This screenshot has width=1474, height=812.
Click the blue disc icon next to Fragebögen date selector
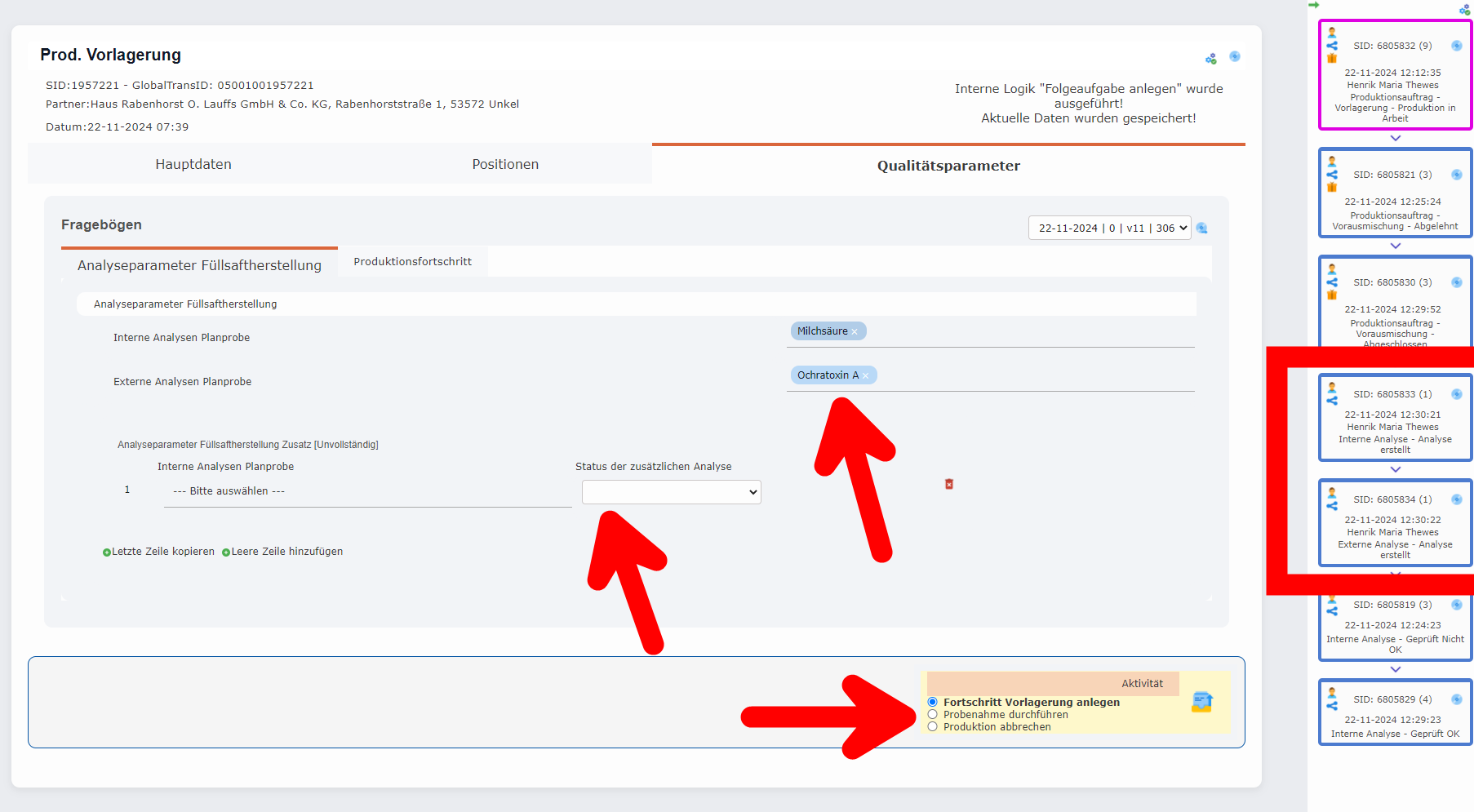click(1201, 228)
